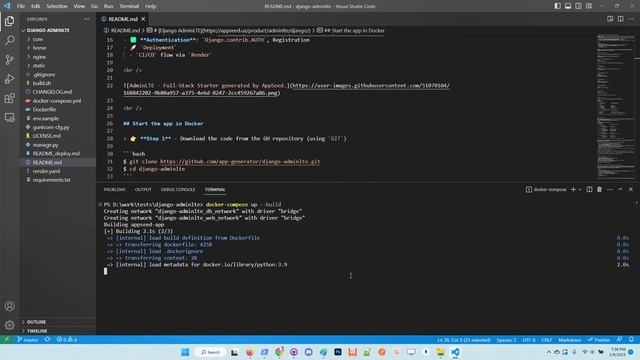
Task: Close the README.md editor tab
Action: click(x=143, y=19)
